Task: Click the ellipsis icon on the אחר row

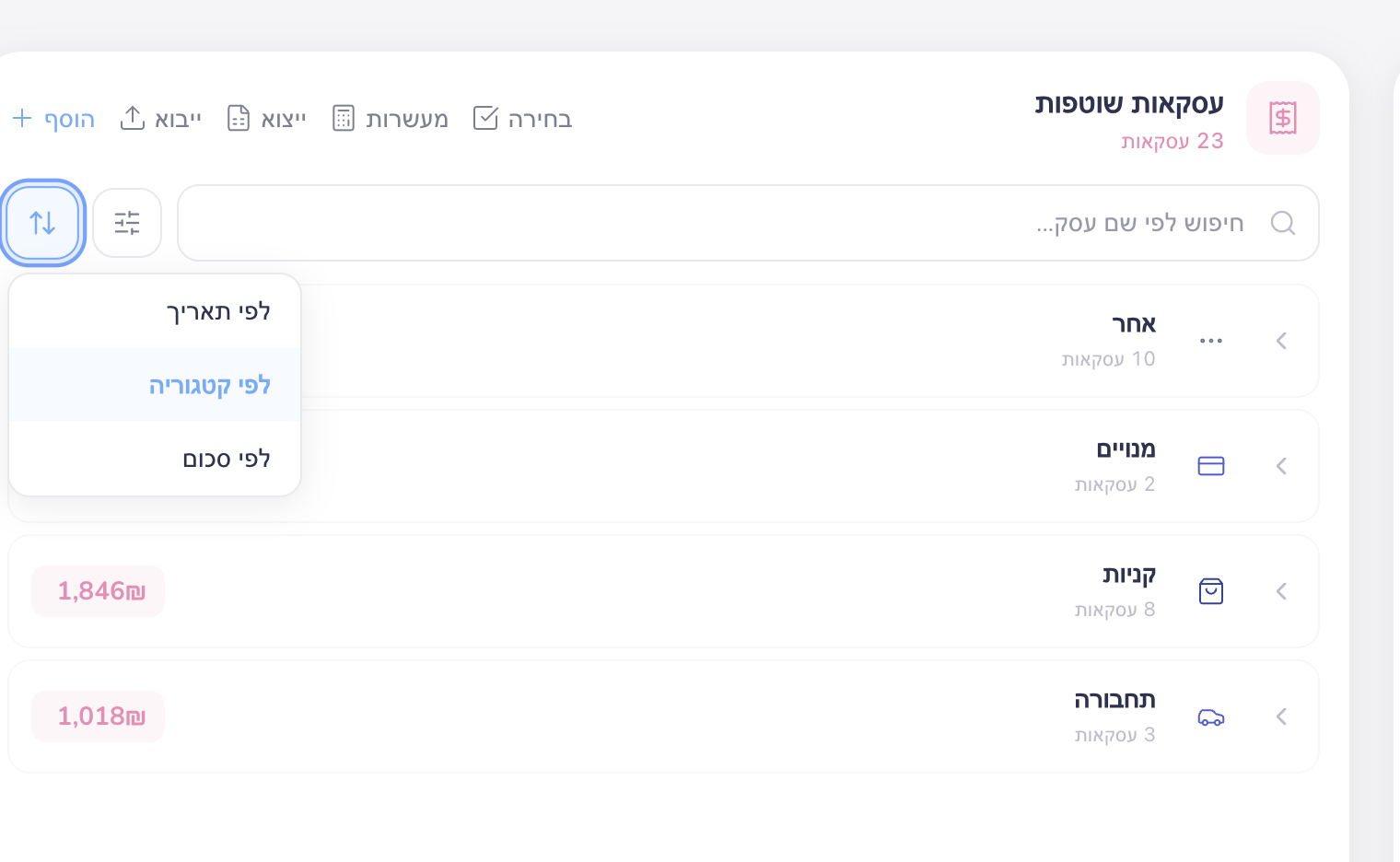Action: 1210,341
